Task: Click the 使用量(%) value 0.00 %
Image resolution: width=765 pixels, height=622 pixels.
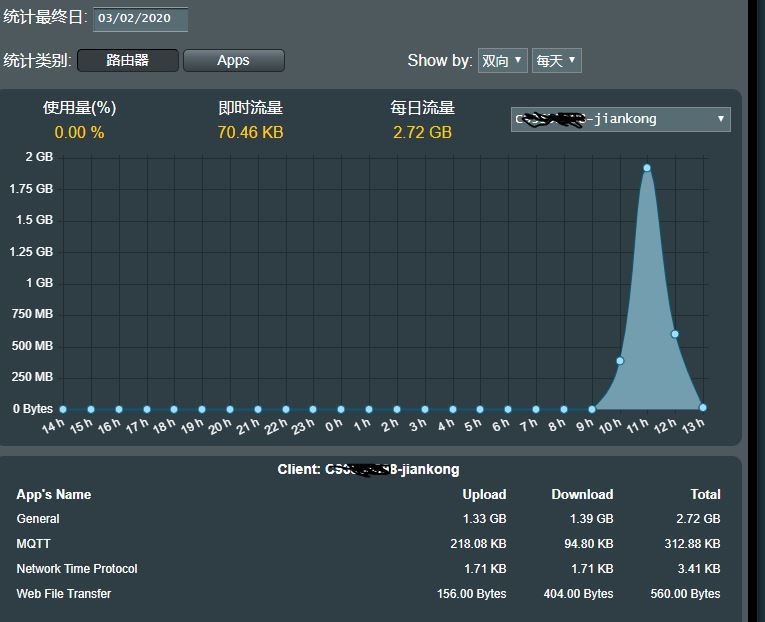Action: point(79,132)
